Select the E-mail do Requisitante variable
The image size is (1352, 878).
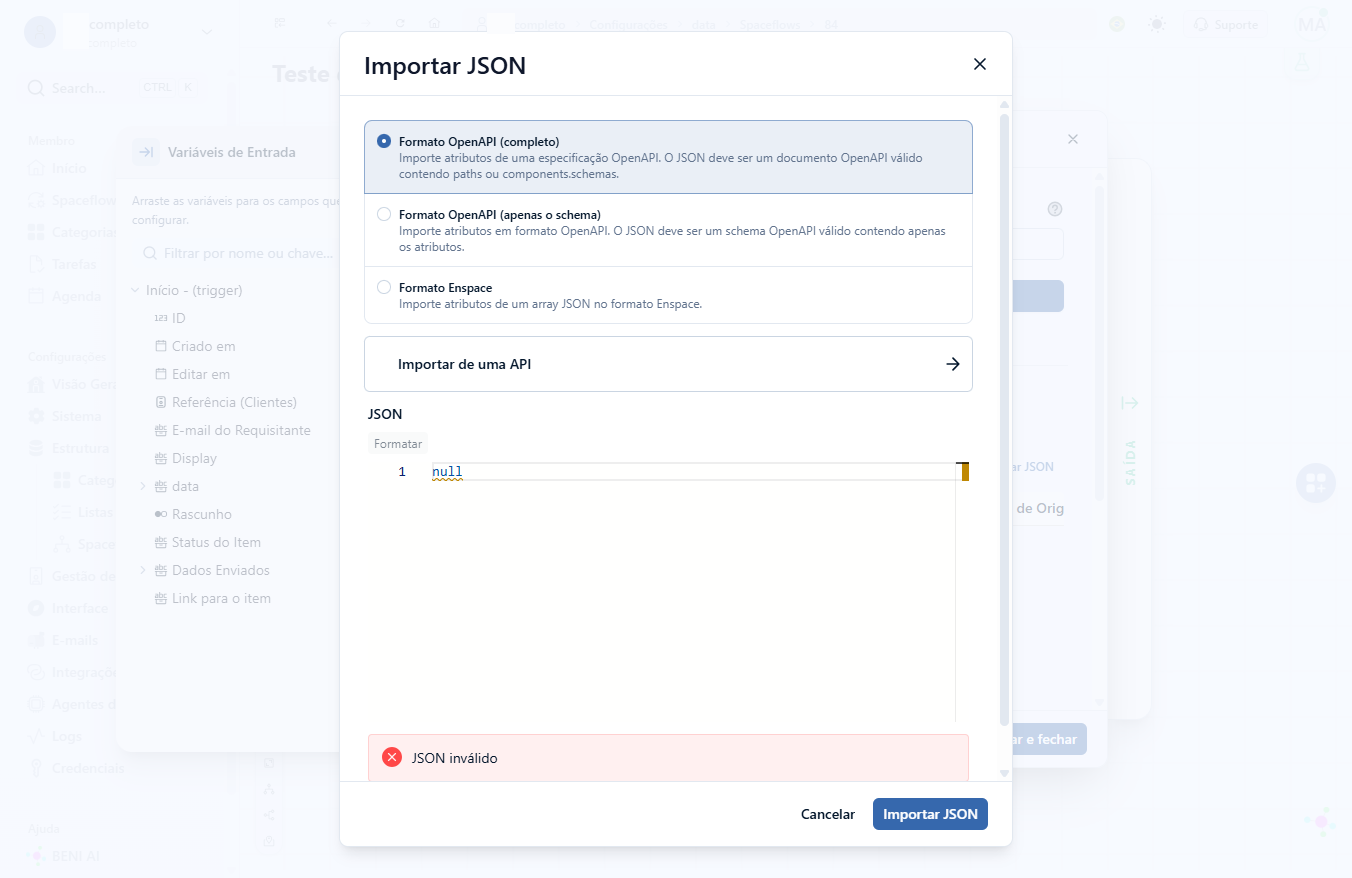pyautogui.click(x=232, y=430)
